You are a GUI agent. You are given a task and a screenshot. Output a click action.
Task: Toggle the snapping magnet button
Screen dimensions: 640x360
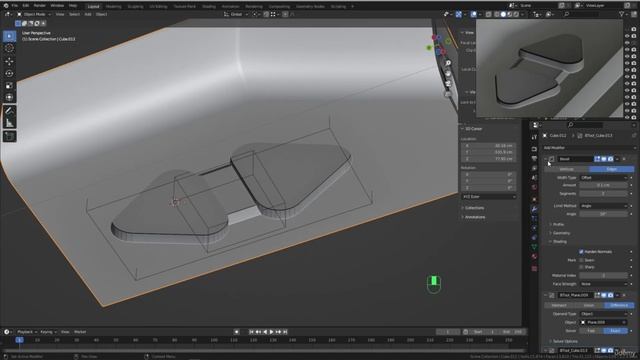[x=266, y=14]
